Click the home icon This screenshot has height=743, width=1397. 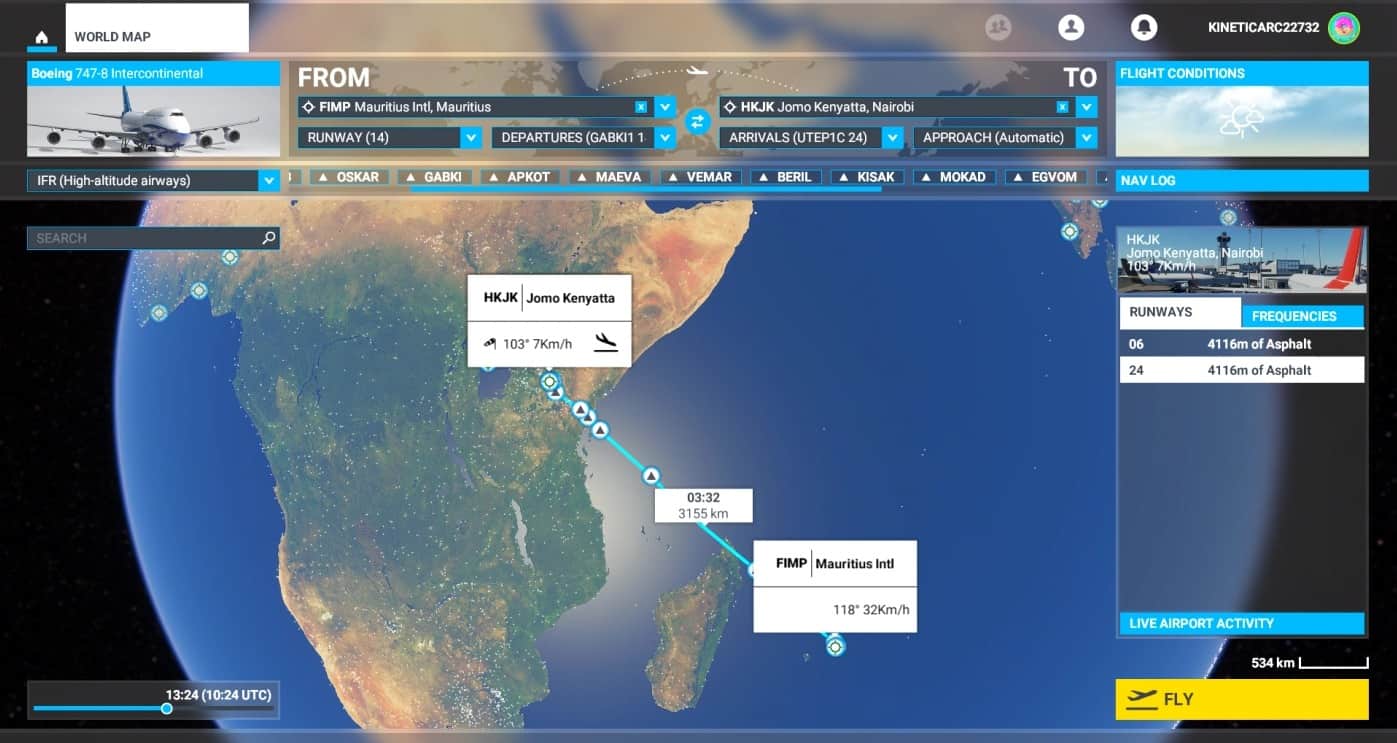pyautogui.click(x=41, y=38)
